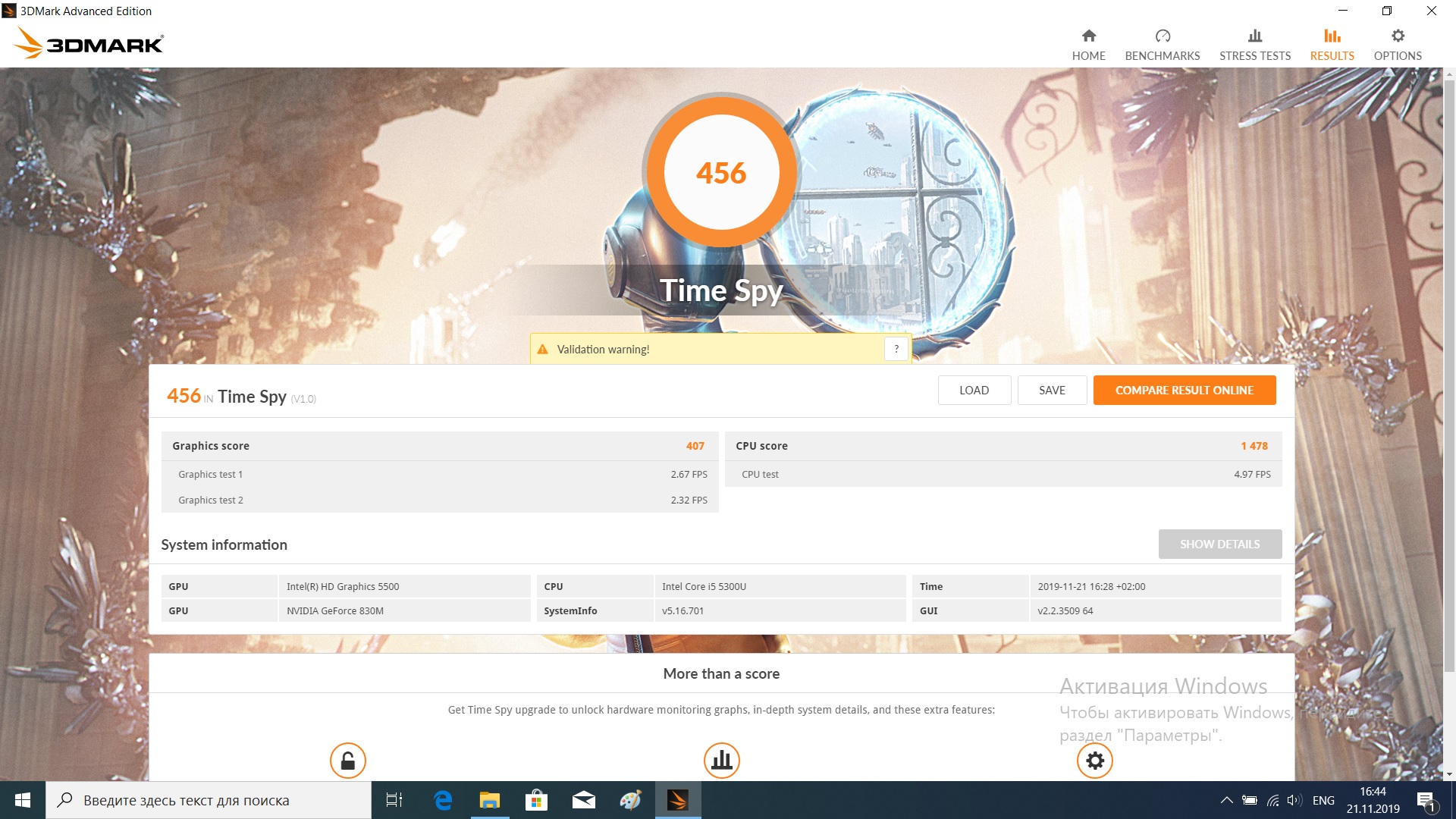Click Intel(R) HD Graphics 5500 cell

click(x=404, y=586)
